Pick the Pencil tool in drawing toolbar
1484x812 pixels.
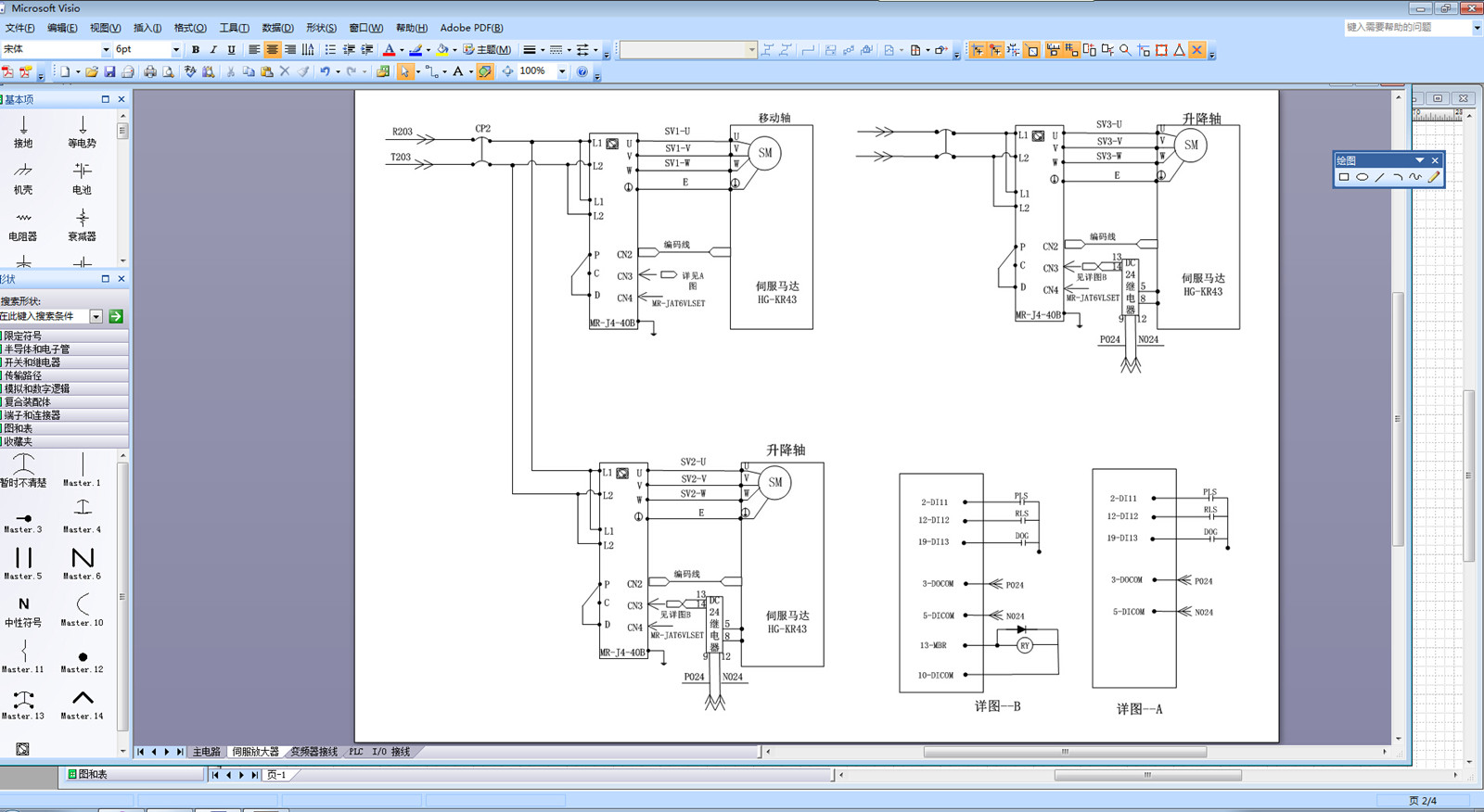coord(1433,177)
